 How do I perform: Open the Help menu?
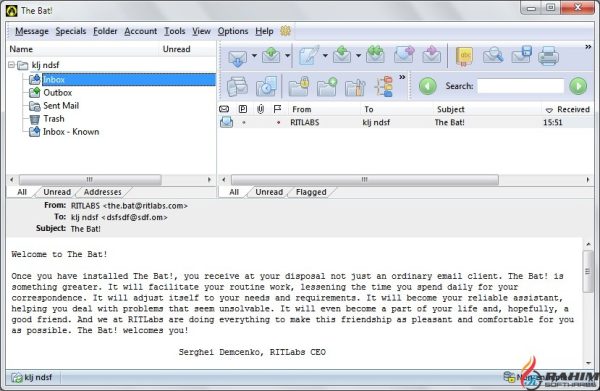click(x=264, y=31)
